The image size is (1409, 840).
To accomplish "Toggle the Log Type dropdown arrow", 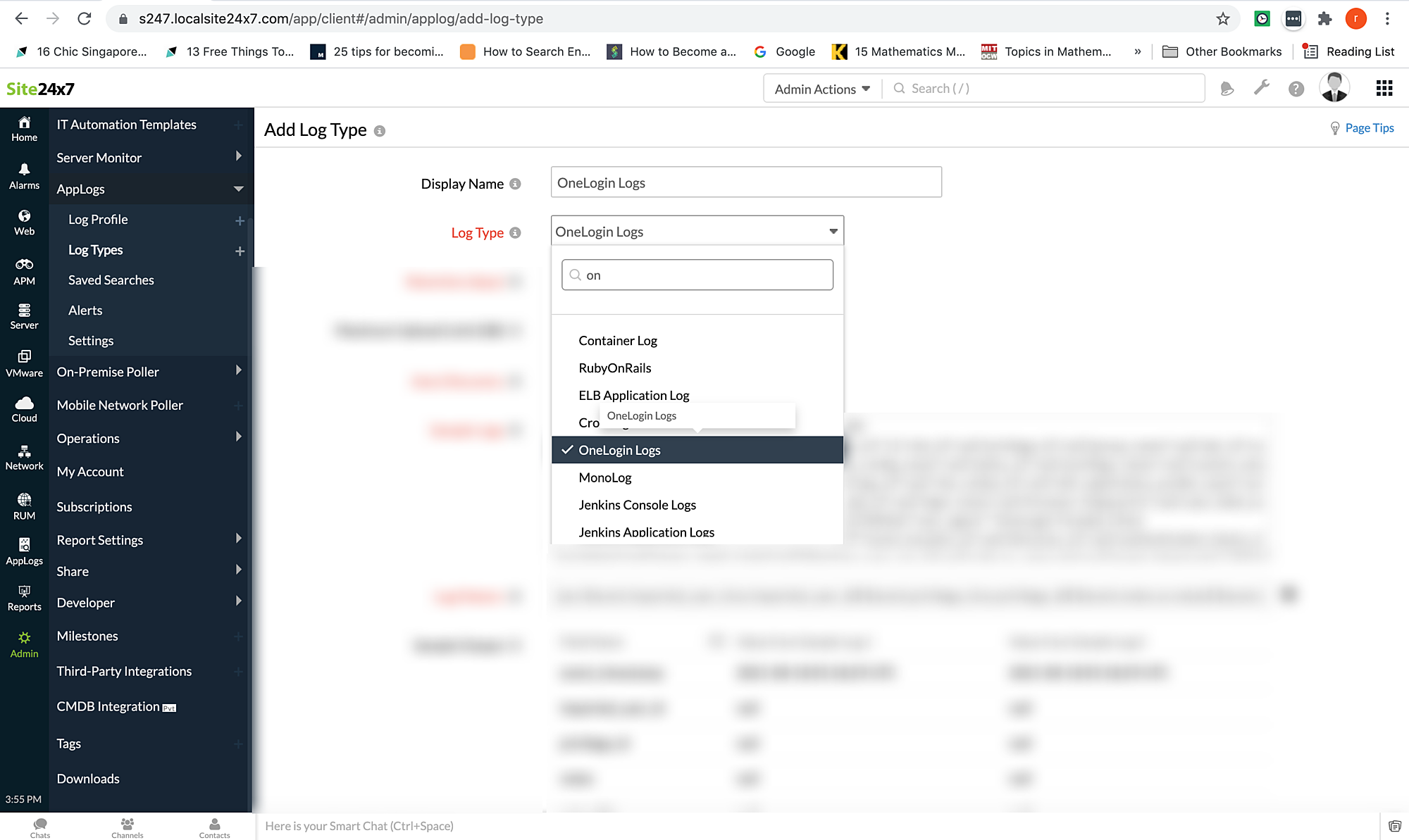I will click(833, 232).
